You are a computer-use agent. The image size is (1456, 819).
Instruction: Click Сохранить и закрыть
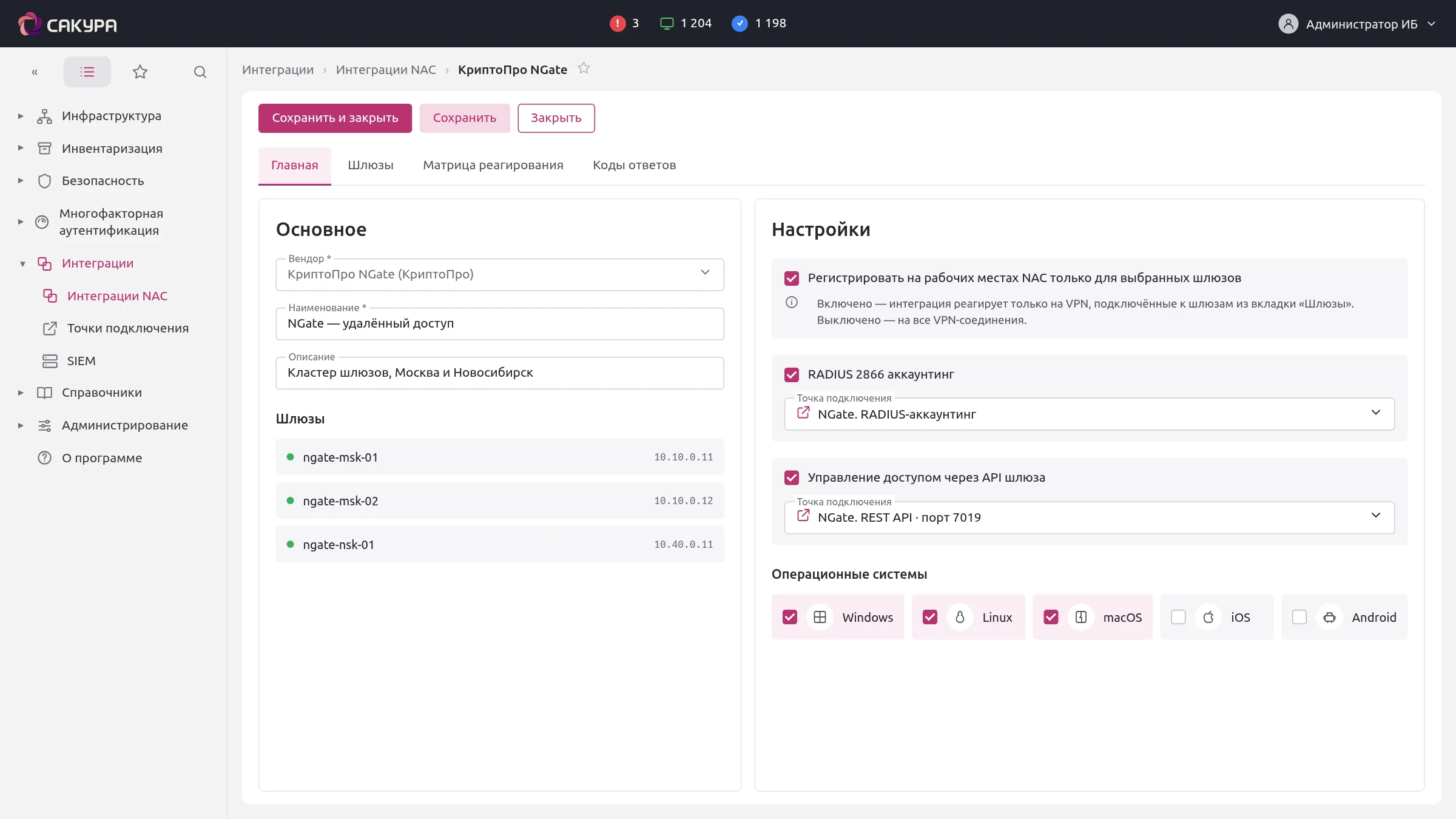tap(335, 118)
